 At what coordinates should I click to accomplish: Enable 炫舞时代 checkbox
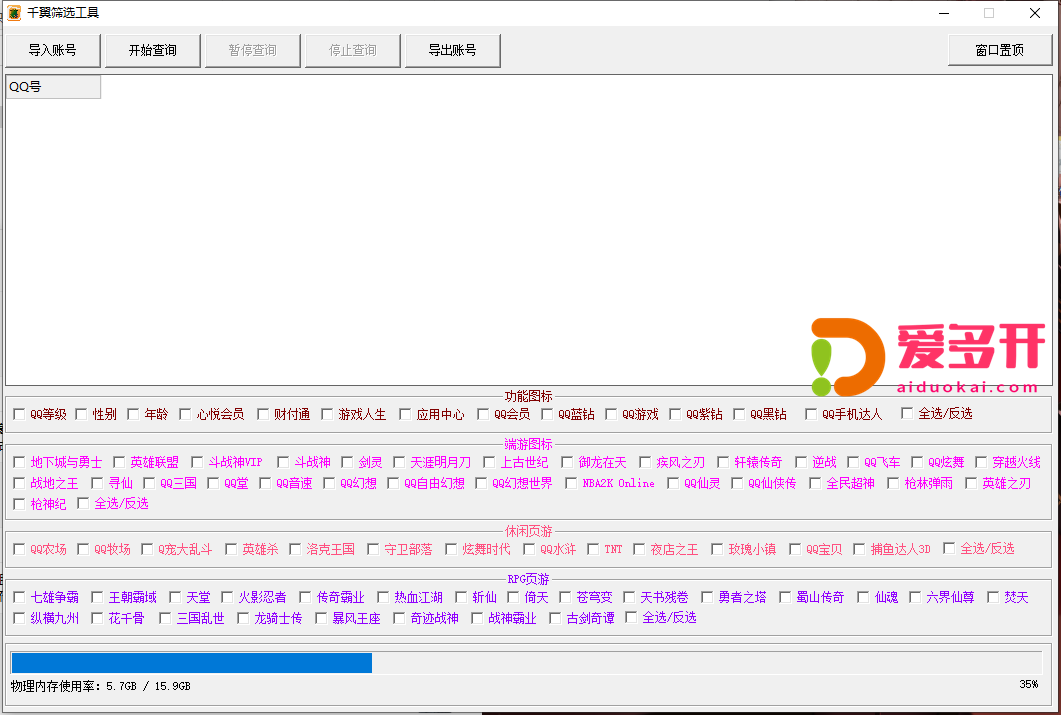pos(451,549)
